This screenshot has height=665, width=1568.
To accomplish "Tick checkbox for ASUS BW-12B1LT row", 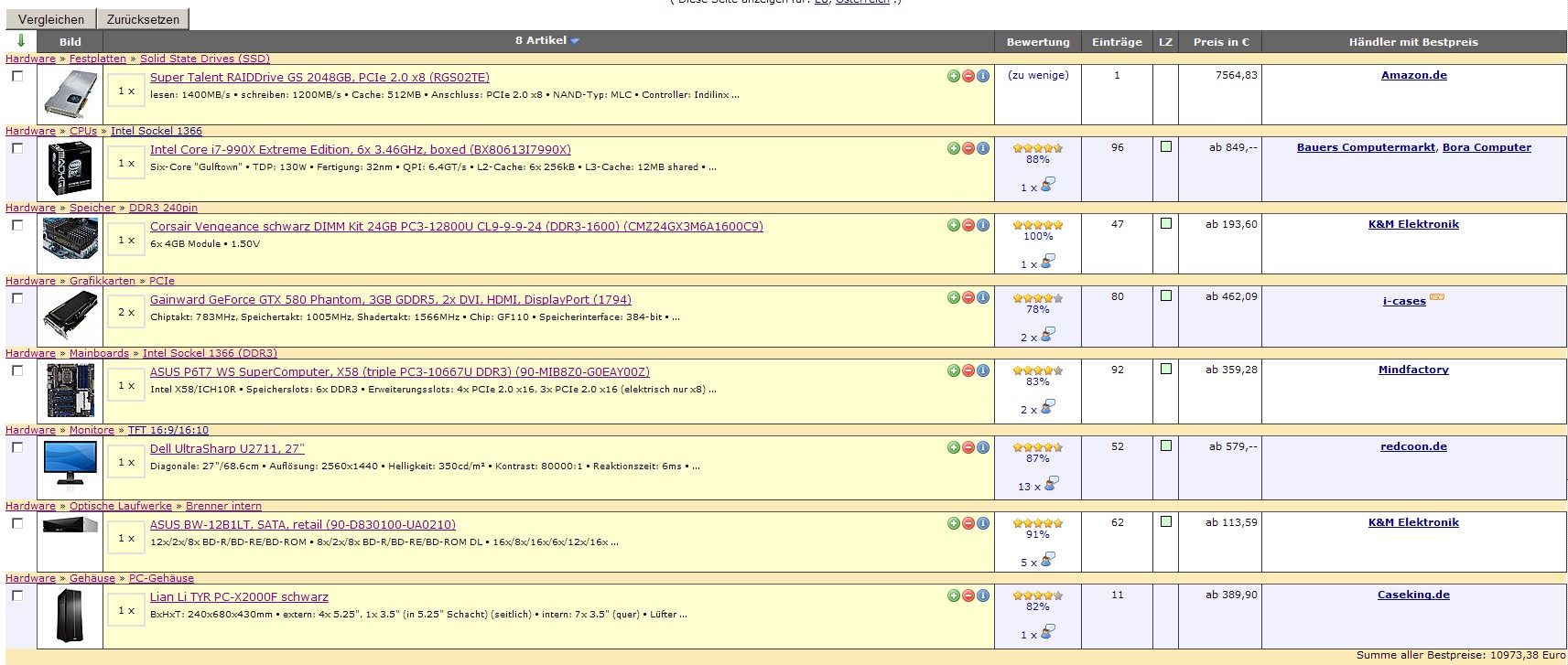I will (17, 523).
